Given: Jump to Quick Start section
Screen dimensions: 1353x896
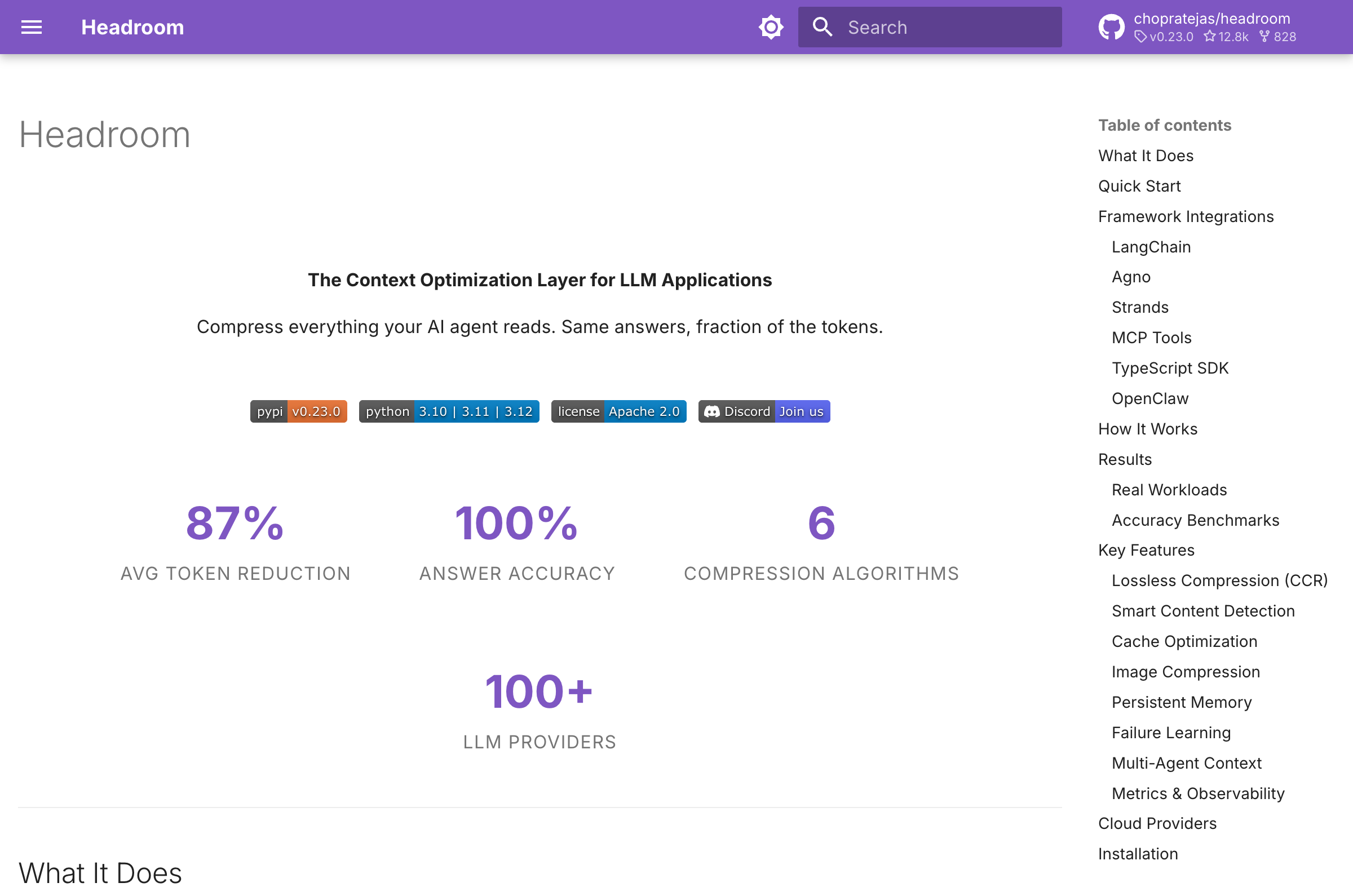Looking at the screenshot, I should click(x=1139, y=186).
